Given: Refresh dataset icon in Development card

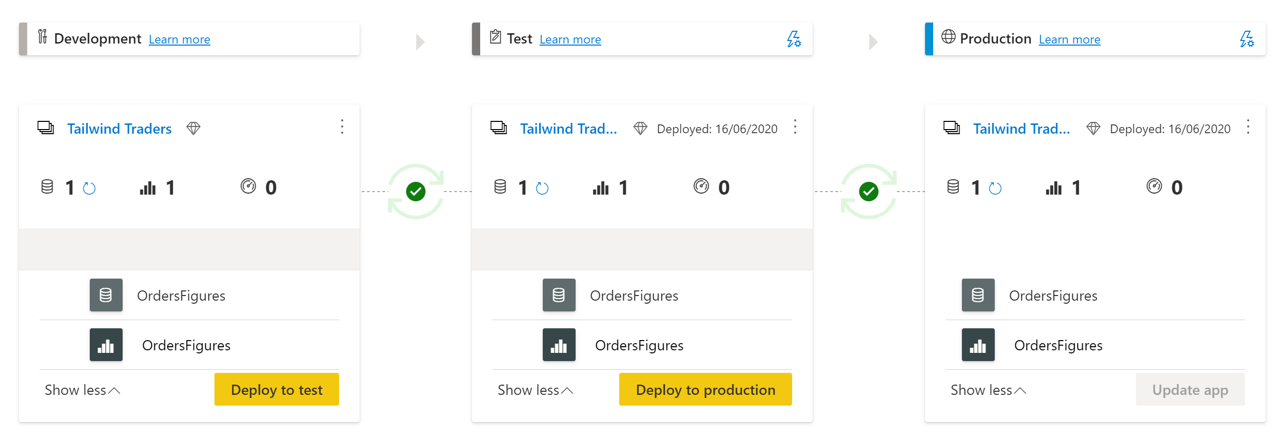Looking at the screenshot, I should [89, 188].
